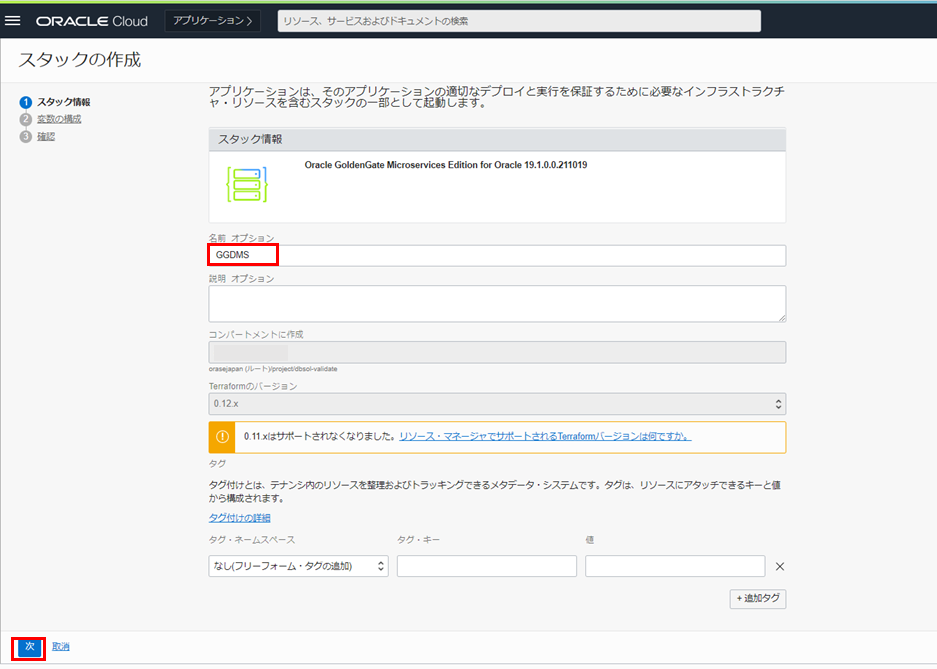
Task: Click the 取消 link
Action: pos(61,647)
